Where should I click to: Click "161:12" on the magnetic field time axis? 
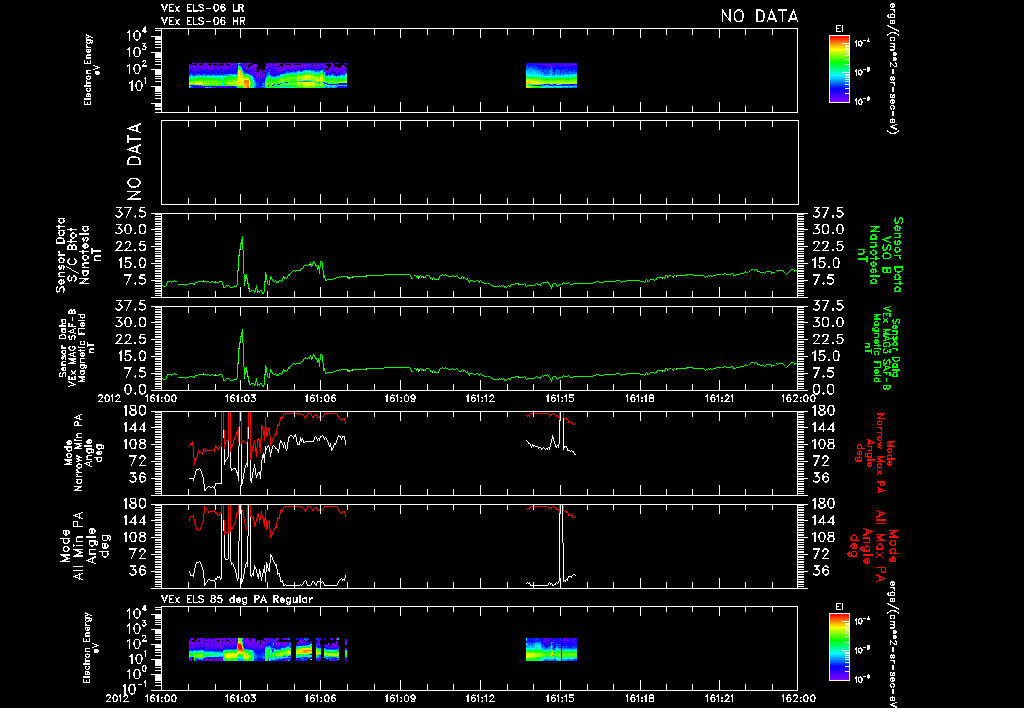(480, 398)
